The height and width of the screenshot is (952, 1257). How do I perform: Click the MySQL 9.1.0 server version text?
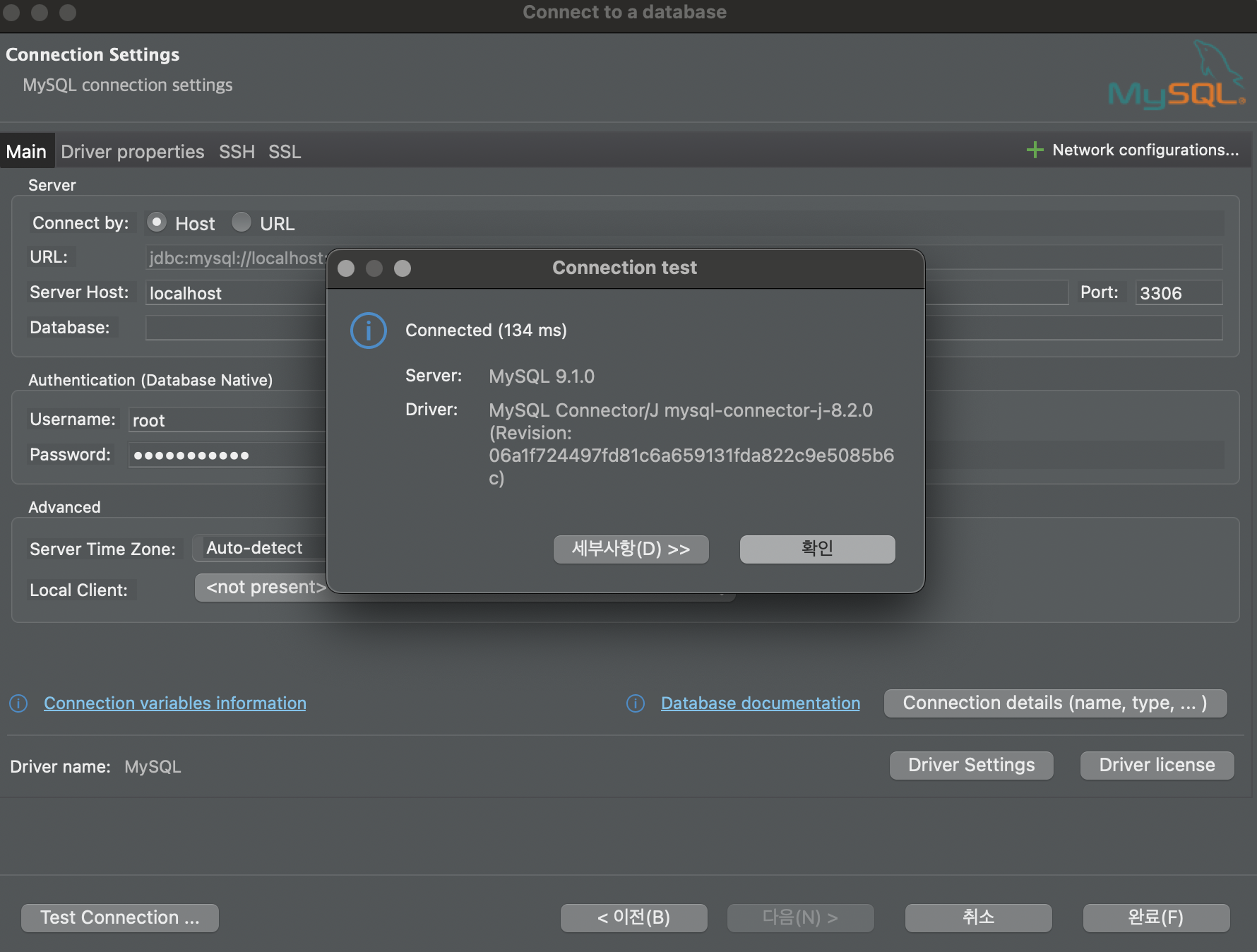(x=542, y=376)
